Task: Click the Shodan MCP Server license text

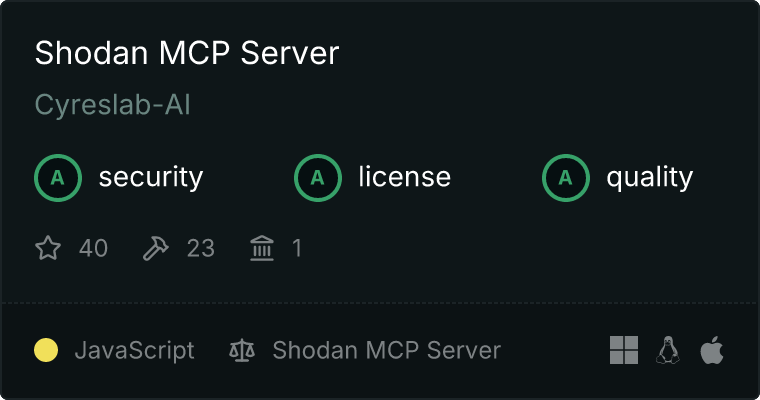Action: (386, 350)
